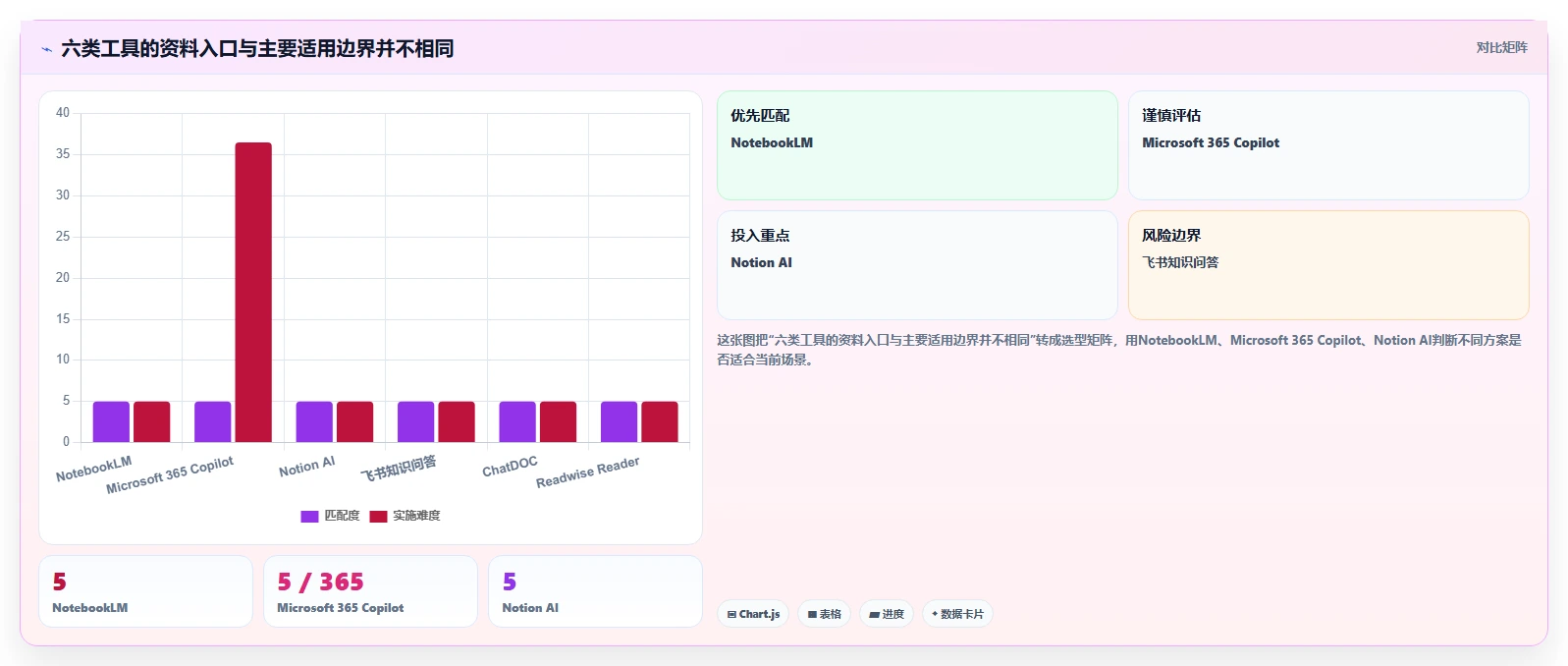Click the purple NotebookLM 匹配度 bar

111,421
